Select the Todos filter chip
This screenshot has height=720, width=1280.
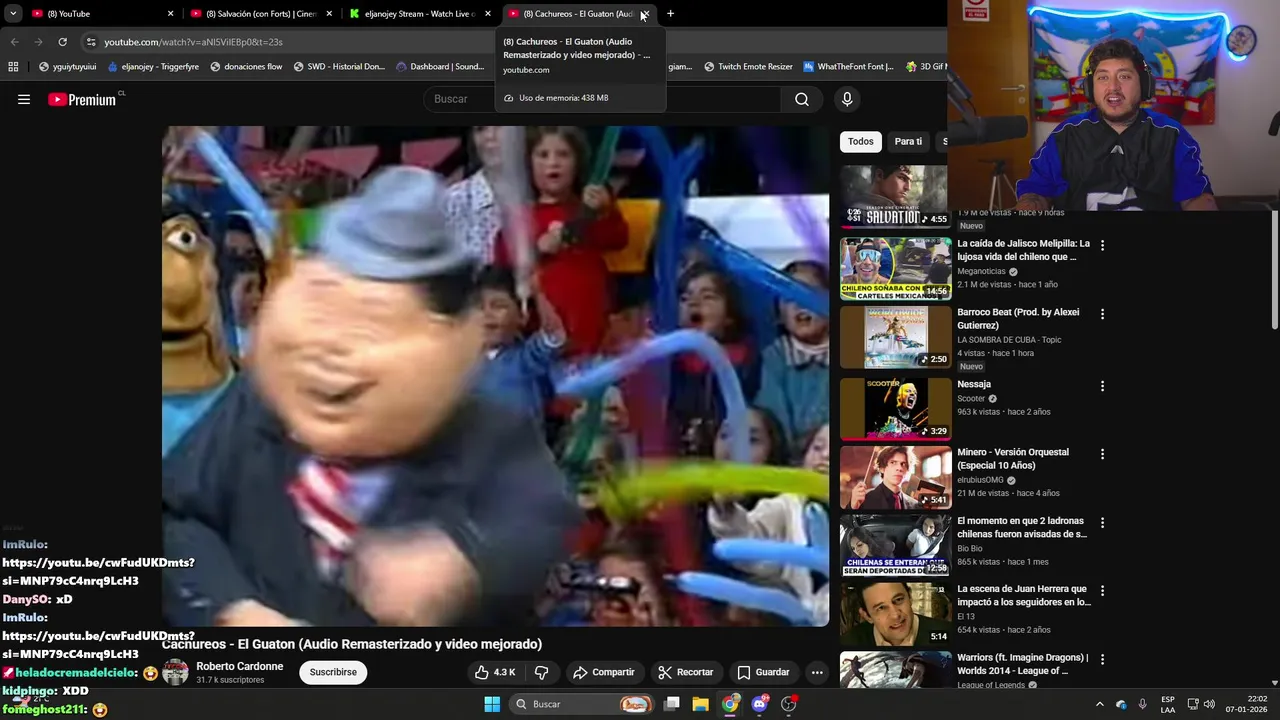click(861, 141)
